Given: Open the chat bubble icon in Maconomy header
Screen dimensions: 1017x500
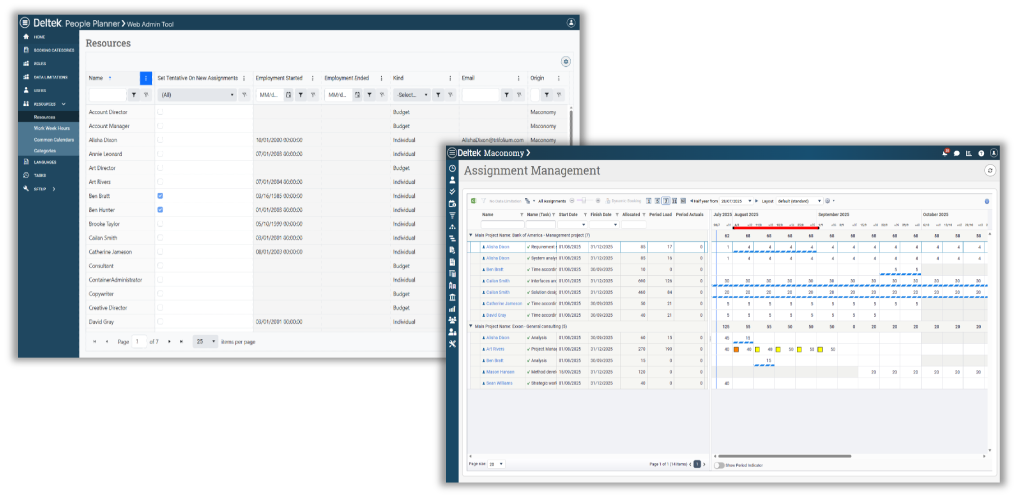Looking at the screenshot, I should [957, 154].
